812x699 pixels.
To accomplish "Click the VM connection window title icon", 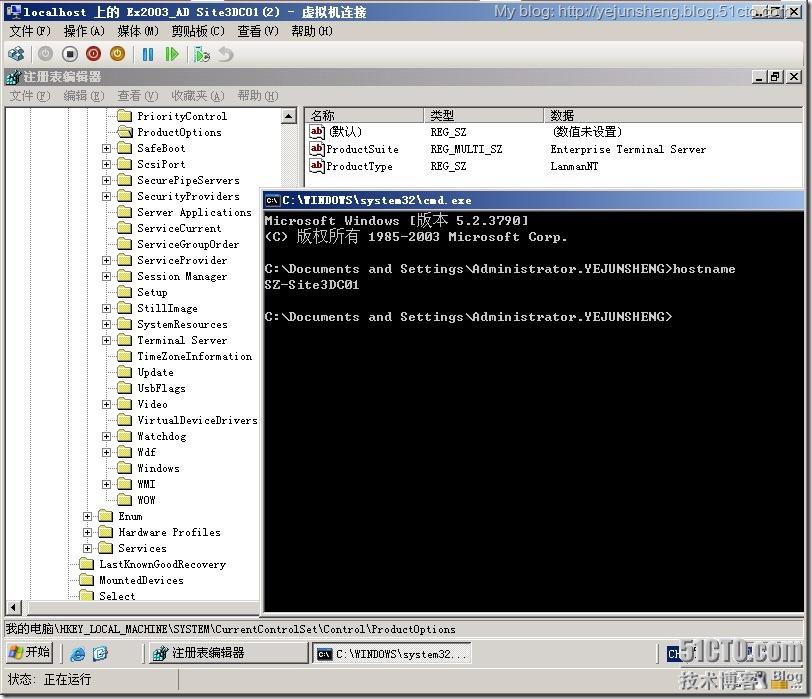I will click(14, 11).
